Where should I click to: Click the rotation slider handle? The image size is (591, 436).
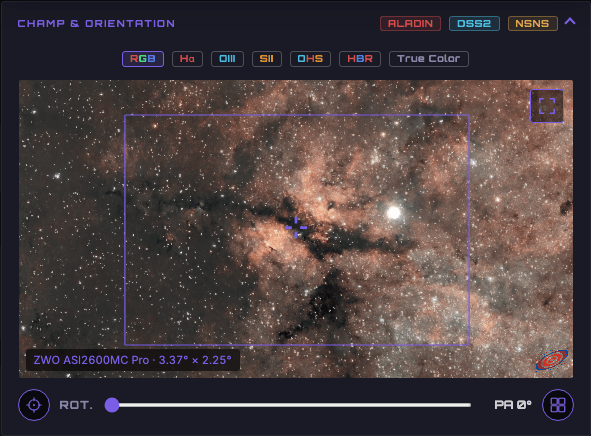coord(112,405)
